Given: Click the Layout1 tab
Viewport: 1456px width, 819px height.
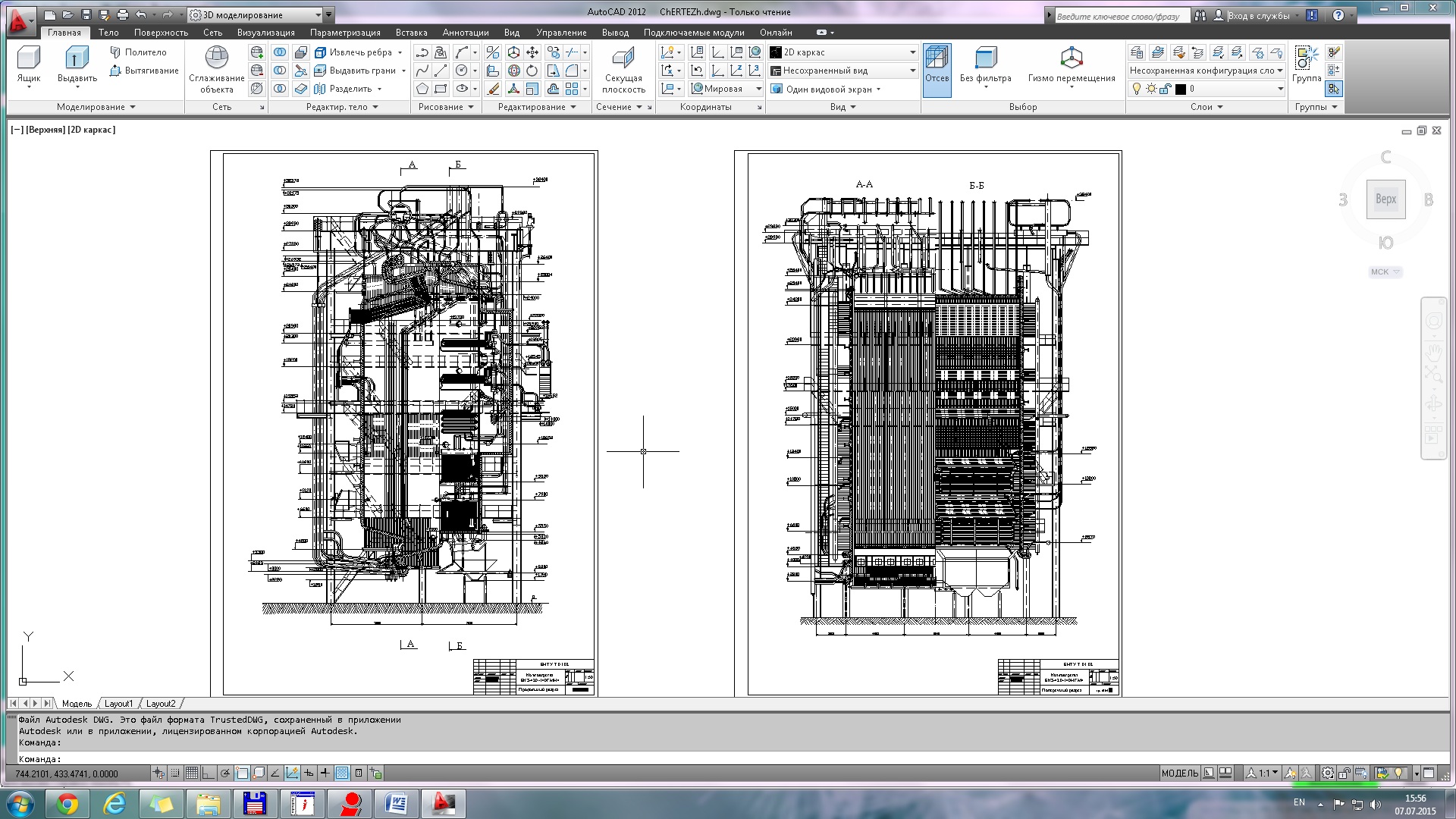Looking at the screenshot, I should 119,703.
